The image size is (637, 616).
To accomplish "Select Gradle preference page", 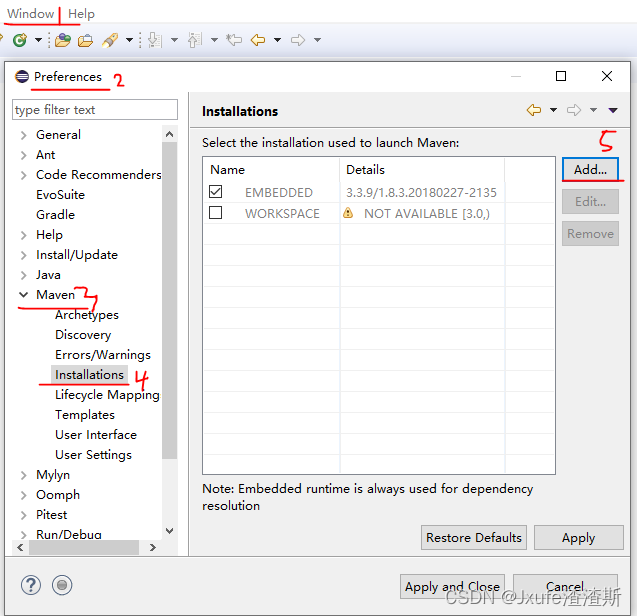I will click(x=56, y=215).
